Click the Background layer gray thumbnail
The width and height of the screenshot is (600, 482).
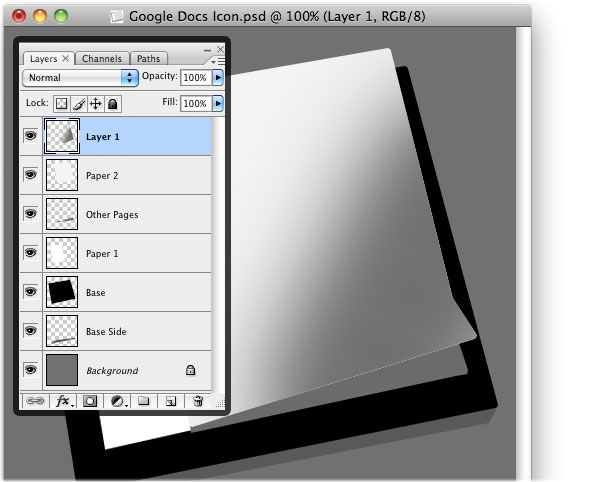point(62,370)
